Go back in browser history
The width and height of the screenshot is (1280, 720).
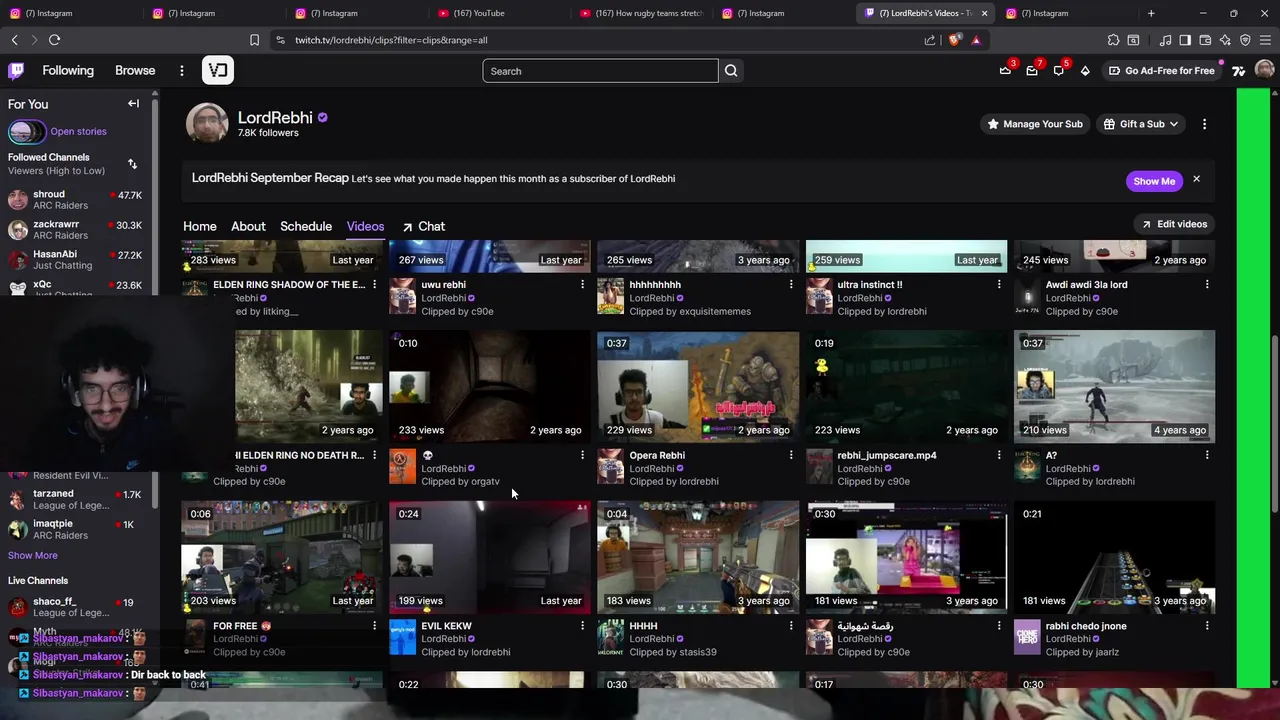(14, 40)
